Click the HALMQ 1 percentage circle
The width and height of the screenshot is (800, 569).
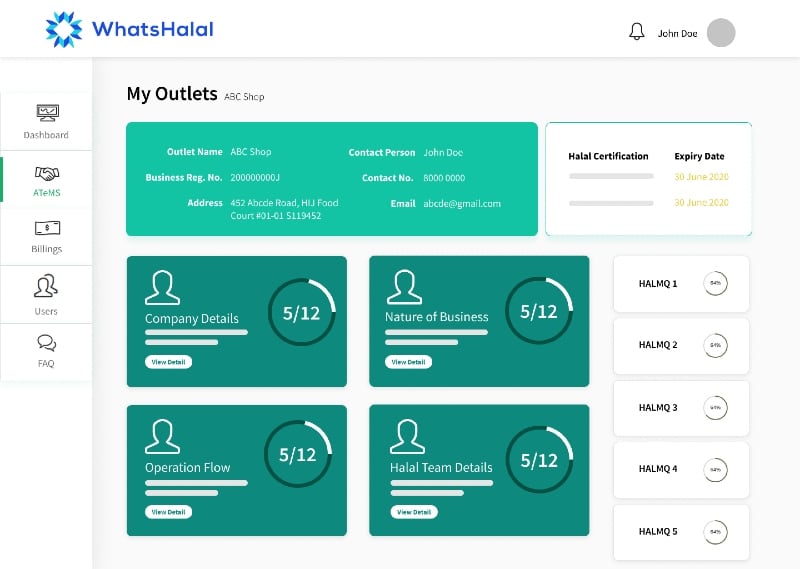[x=715, y=283]
